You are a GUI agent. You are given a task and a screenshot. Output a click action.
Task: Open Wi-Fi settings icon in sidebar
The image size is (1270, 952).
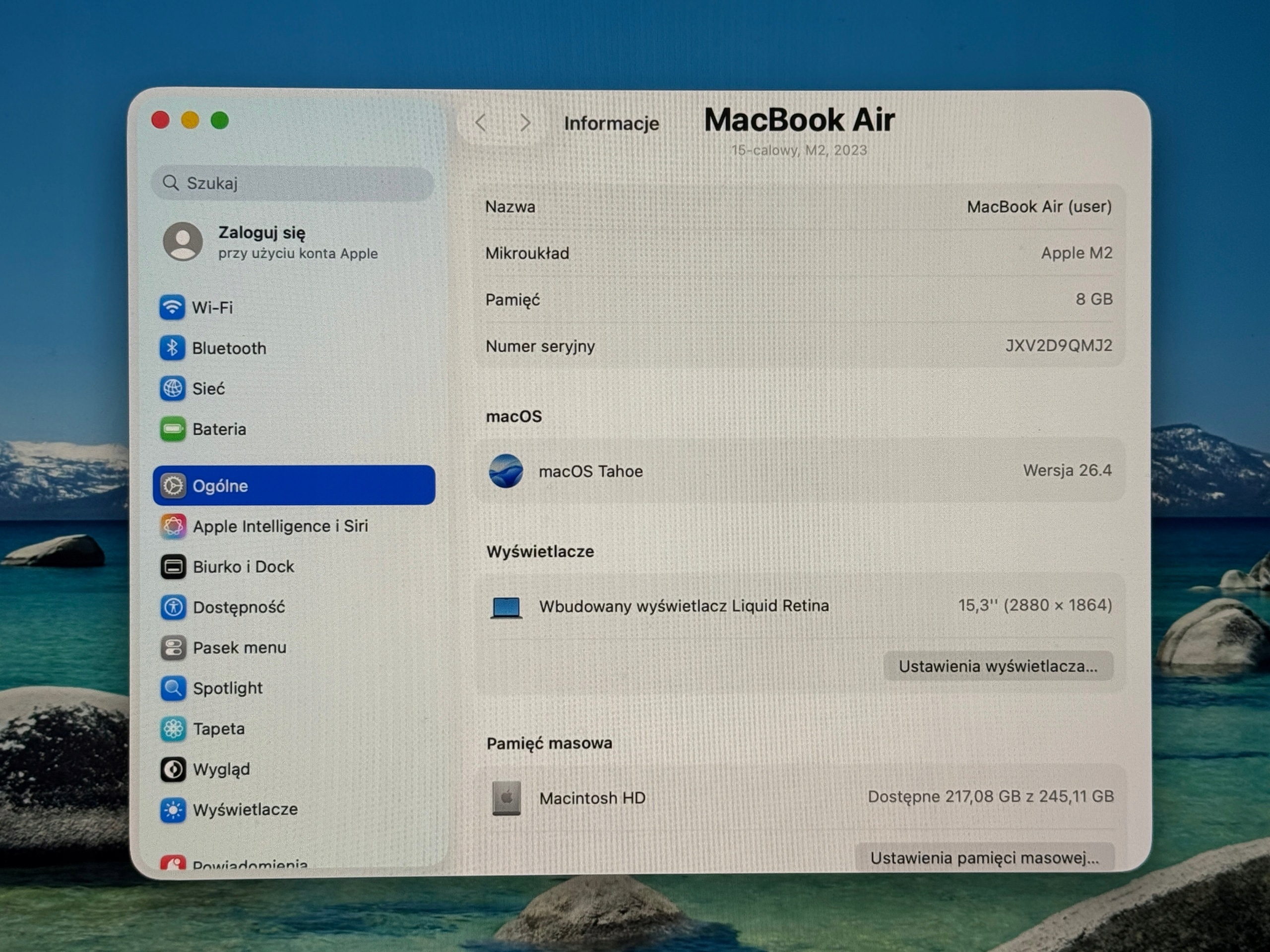tap(172, 307)
